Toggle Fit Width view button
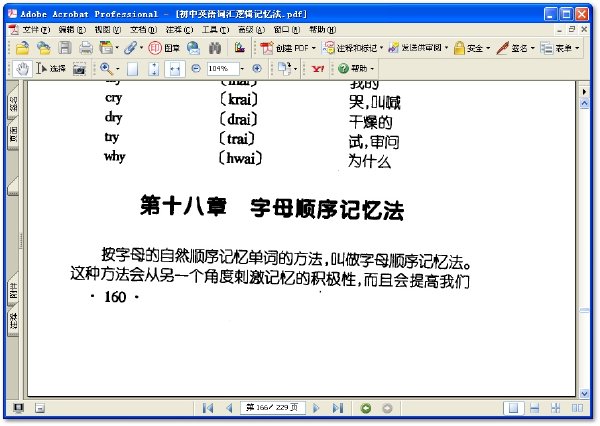The width and height of the screenshot is (600, 426). click(175, 69)
